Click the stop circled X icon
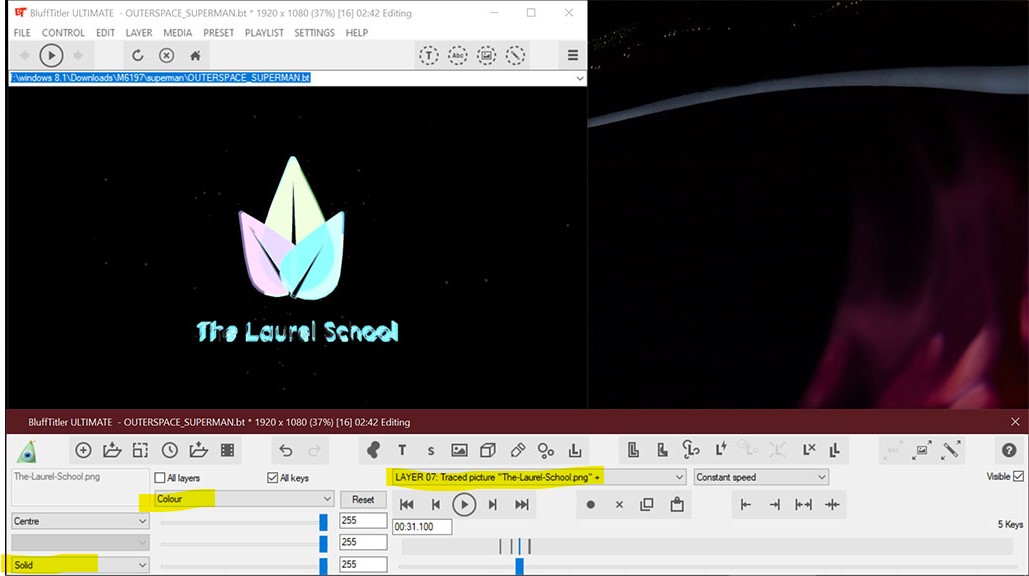1029x576 pixels. [167, 56]
